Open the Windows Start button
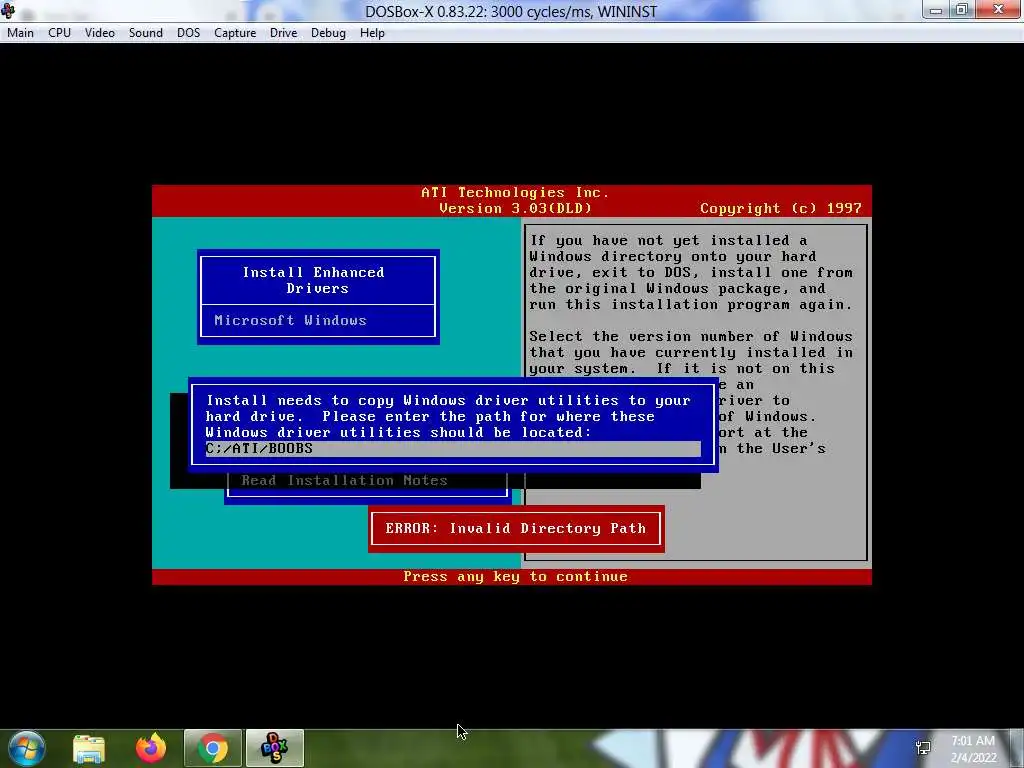Image resolution: width=1024 pixels, height=768 pixels. (x=27, y=748)
